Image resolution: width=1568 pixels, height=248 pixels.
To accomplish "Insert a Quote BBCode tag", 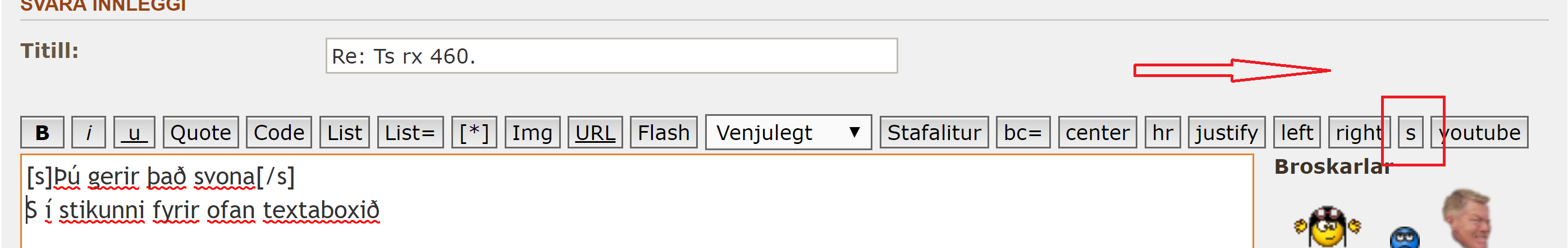I will click(x=200, y=132).
